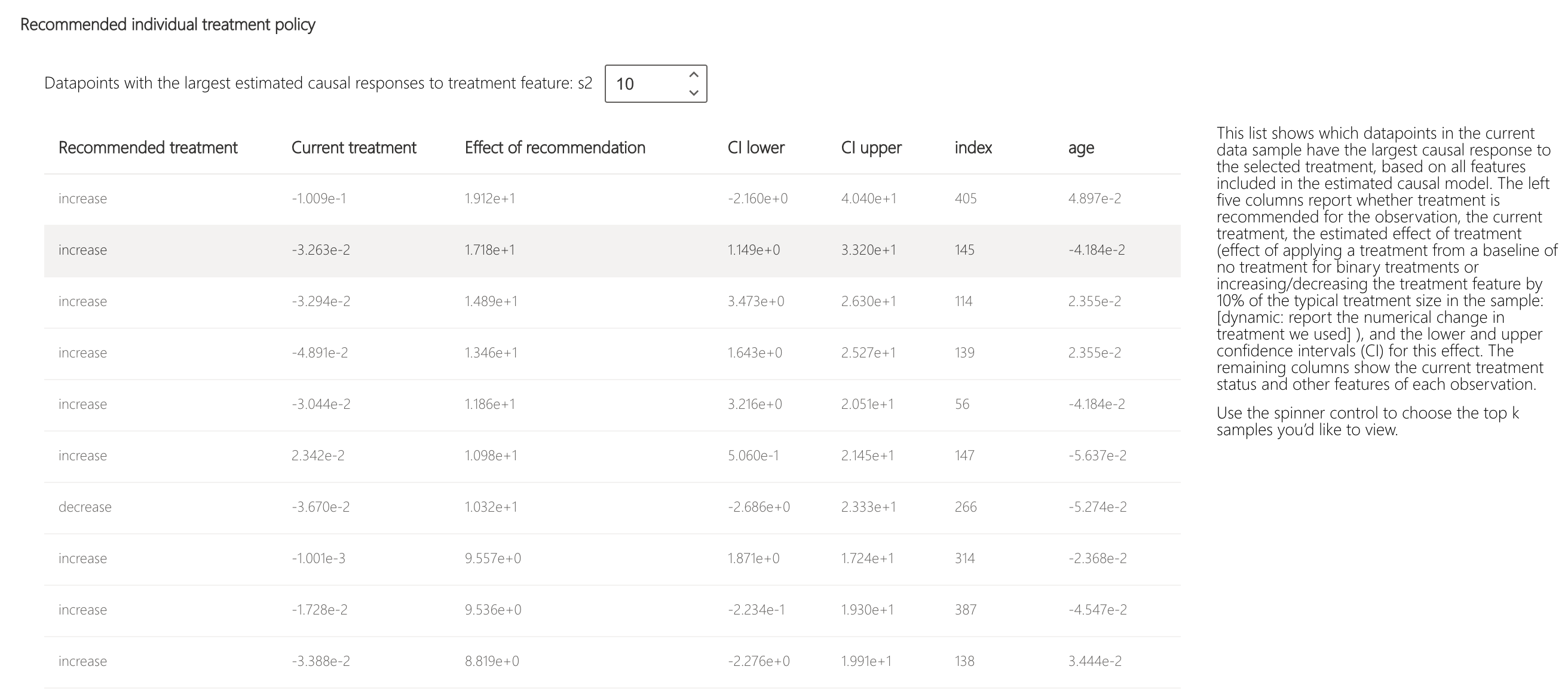Screen dimensions: 1568x697
Task: Click the spinner up arrow to increase top-k
Action: 693,74
